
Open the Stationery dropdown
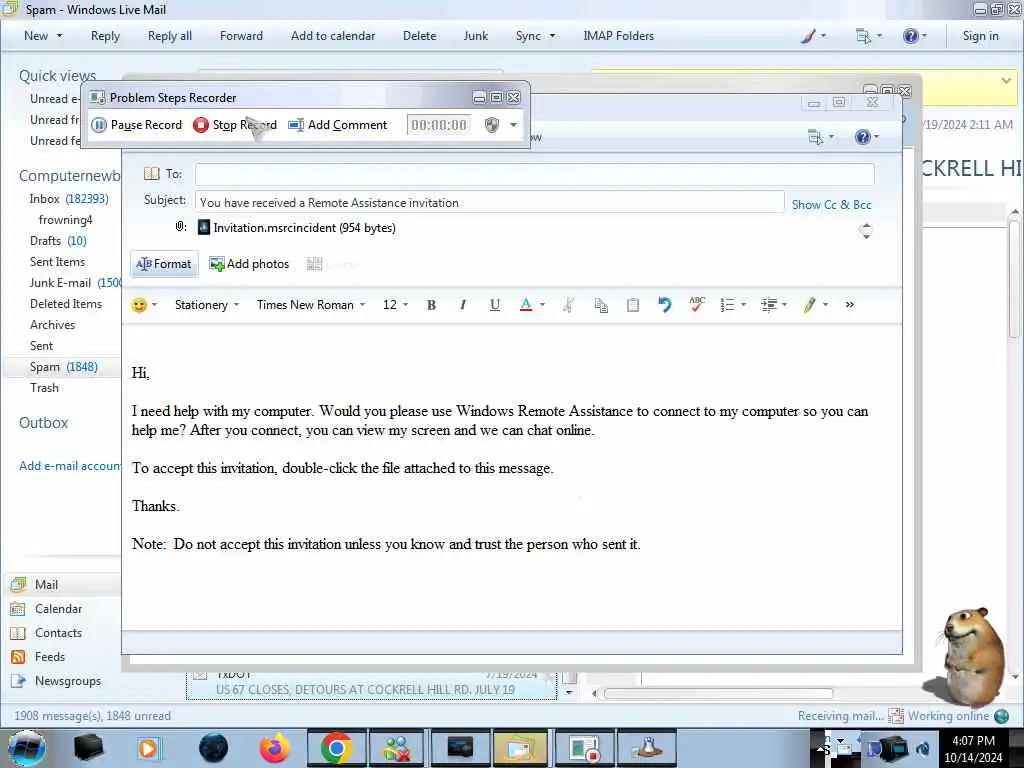206,305
